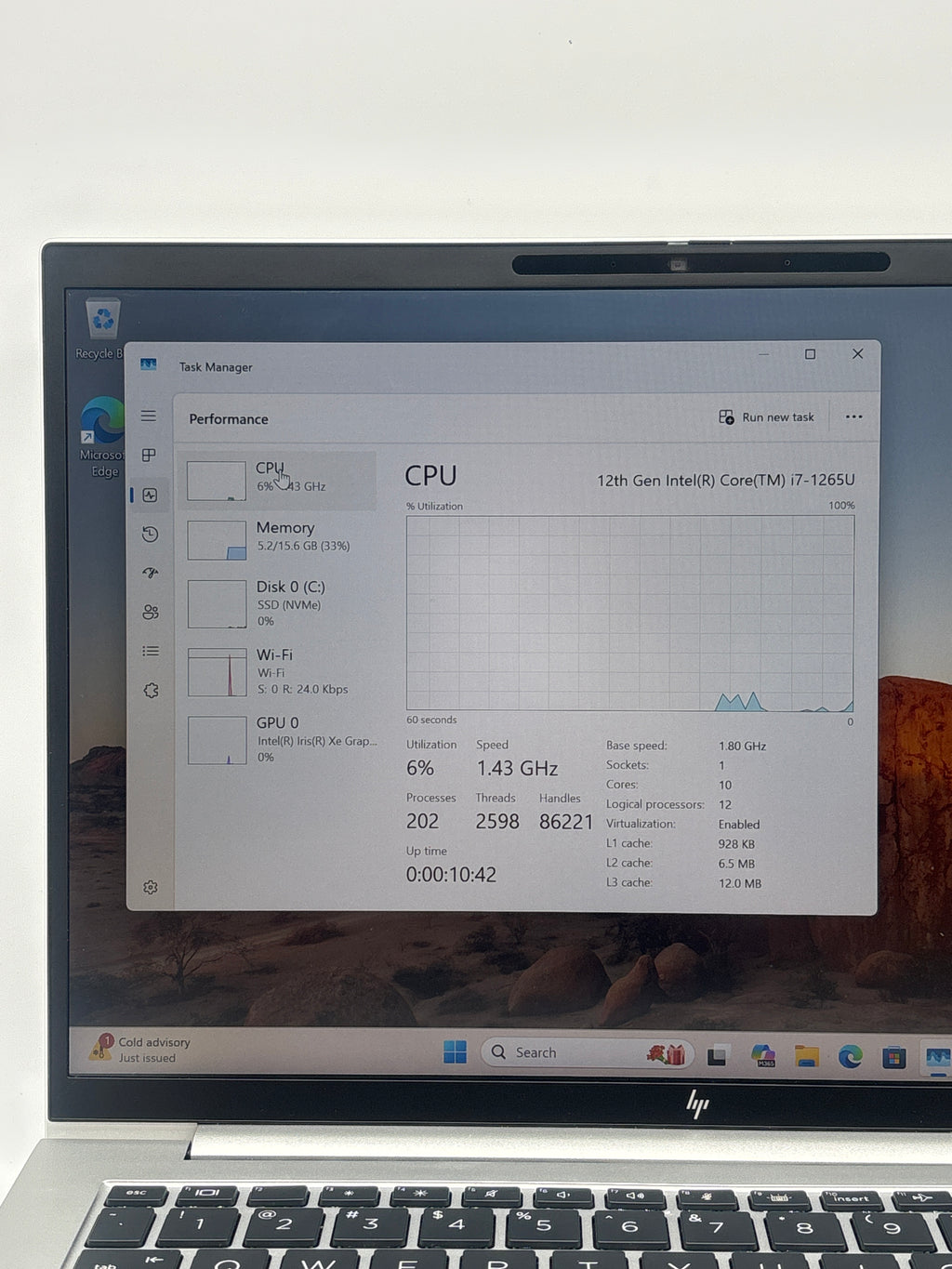Open the Startup apps page icon
The image size is (952, 1269).
150,573
